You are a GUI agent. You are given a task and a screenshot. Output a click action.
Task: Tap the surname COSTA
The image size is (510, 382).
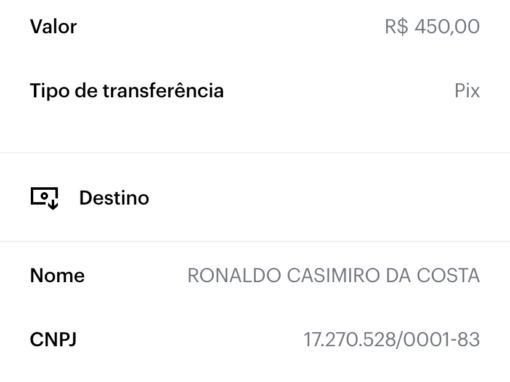(448, 276)
